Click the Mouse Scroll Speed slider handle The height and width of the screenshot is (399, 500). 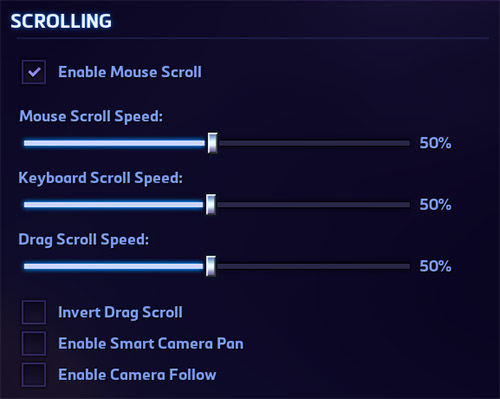pos(212,143)
